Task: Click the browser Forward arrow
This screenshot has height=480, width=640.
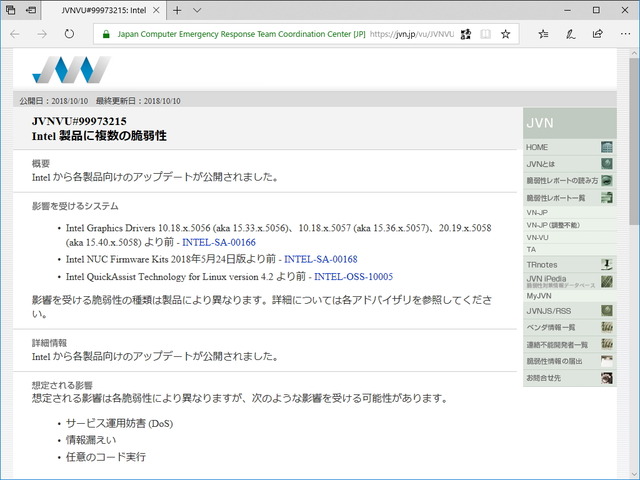Action: pos(42,34)
